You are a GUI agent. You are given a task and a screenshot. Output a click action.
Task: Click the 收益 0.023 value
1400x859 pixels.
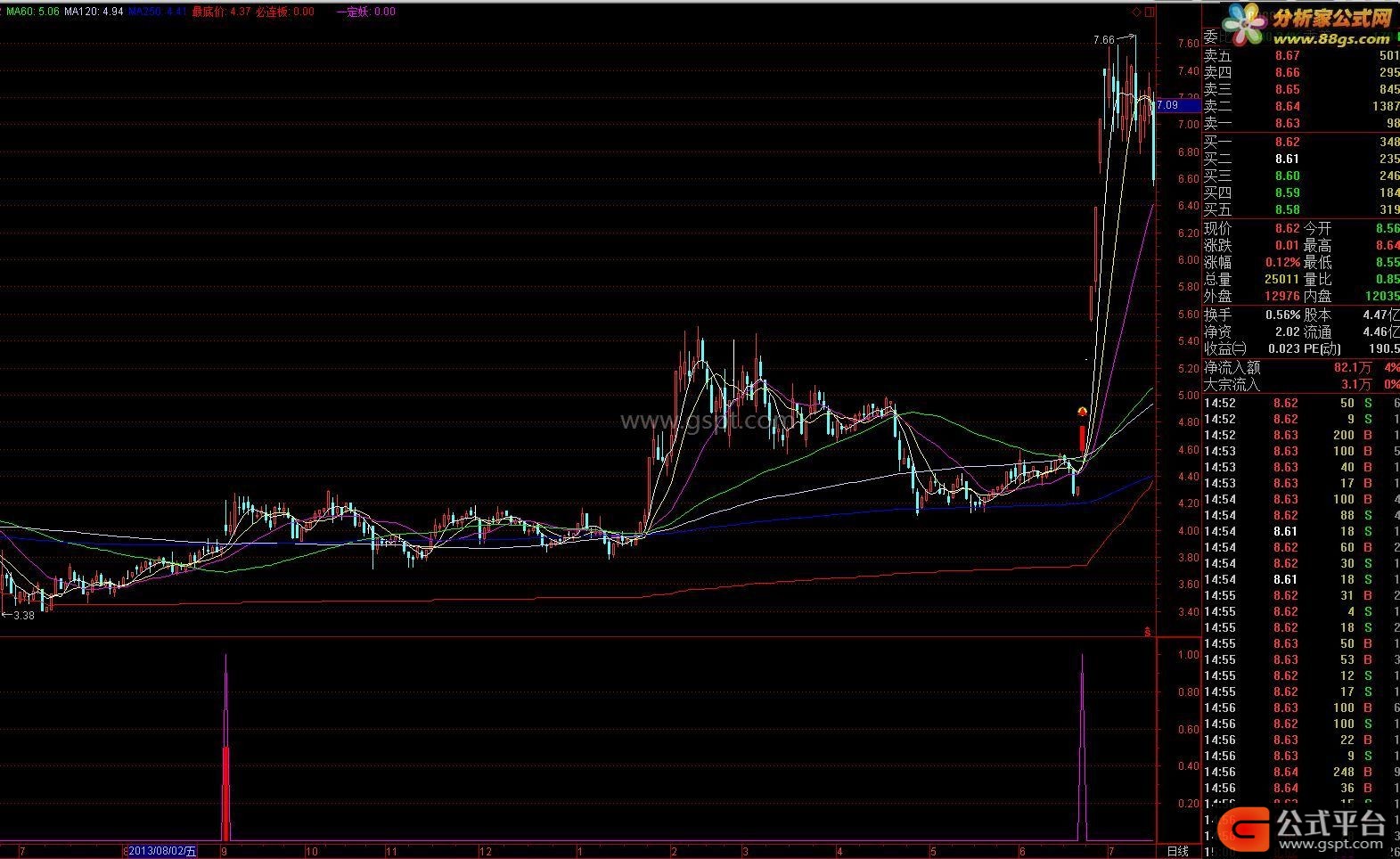click(x=1283, y=348)
